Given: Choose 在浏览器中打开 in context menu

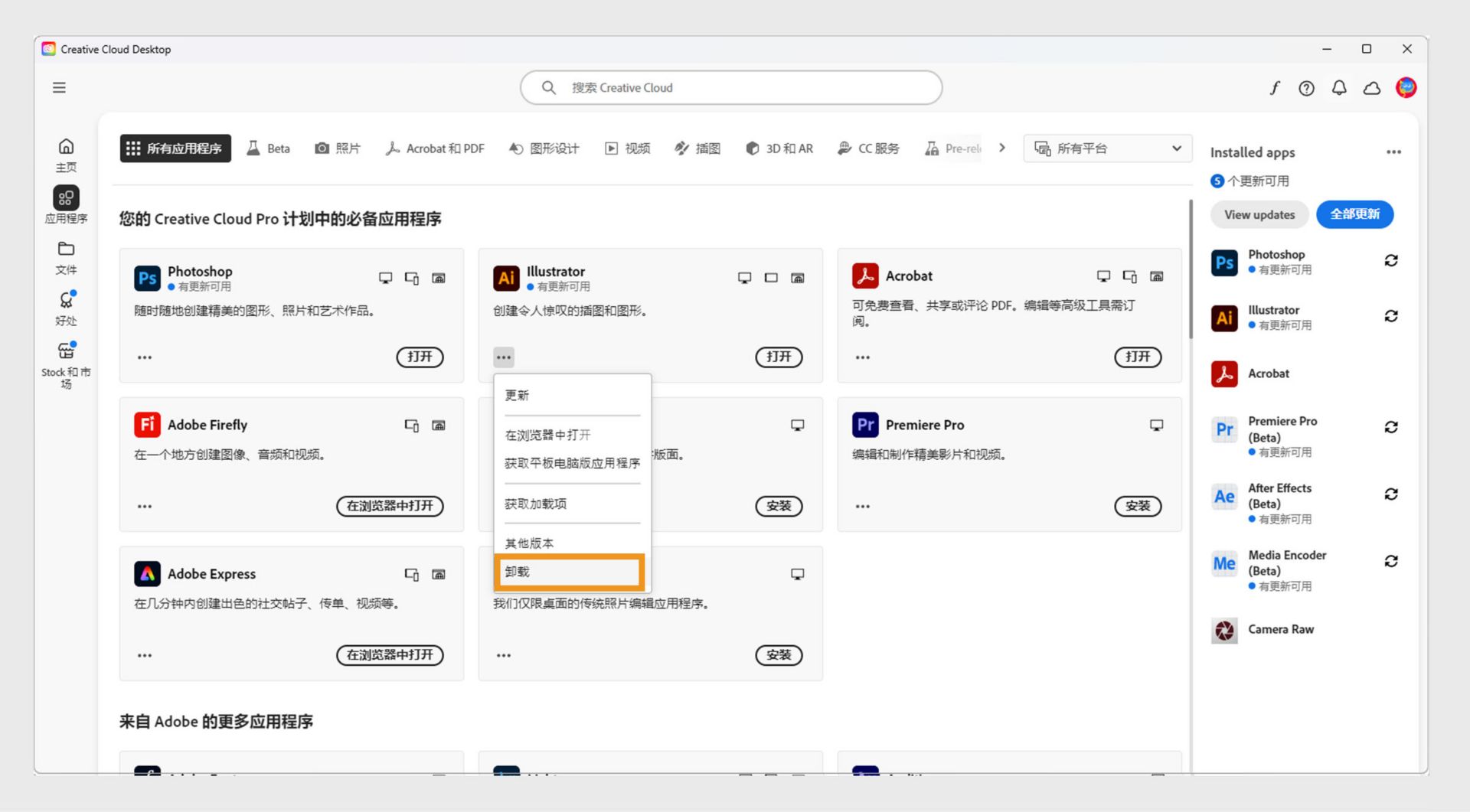Looking at the screenshot, I should click(x=572, y=435).
